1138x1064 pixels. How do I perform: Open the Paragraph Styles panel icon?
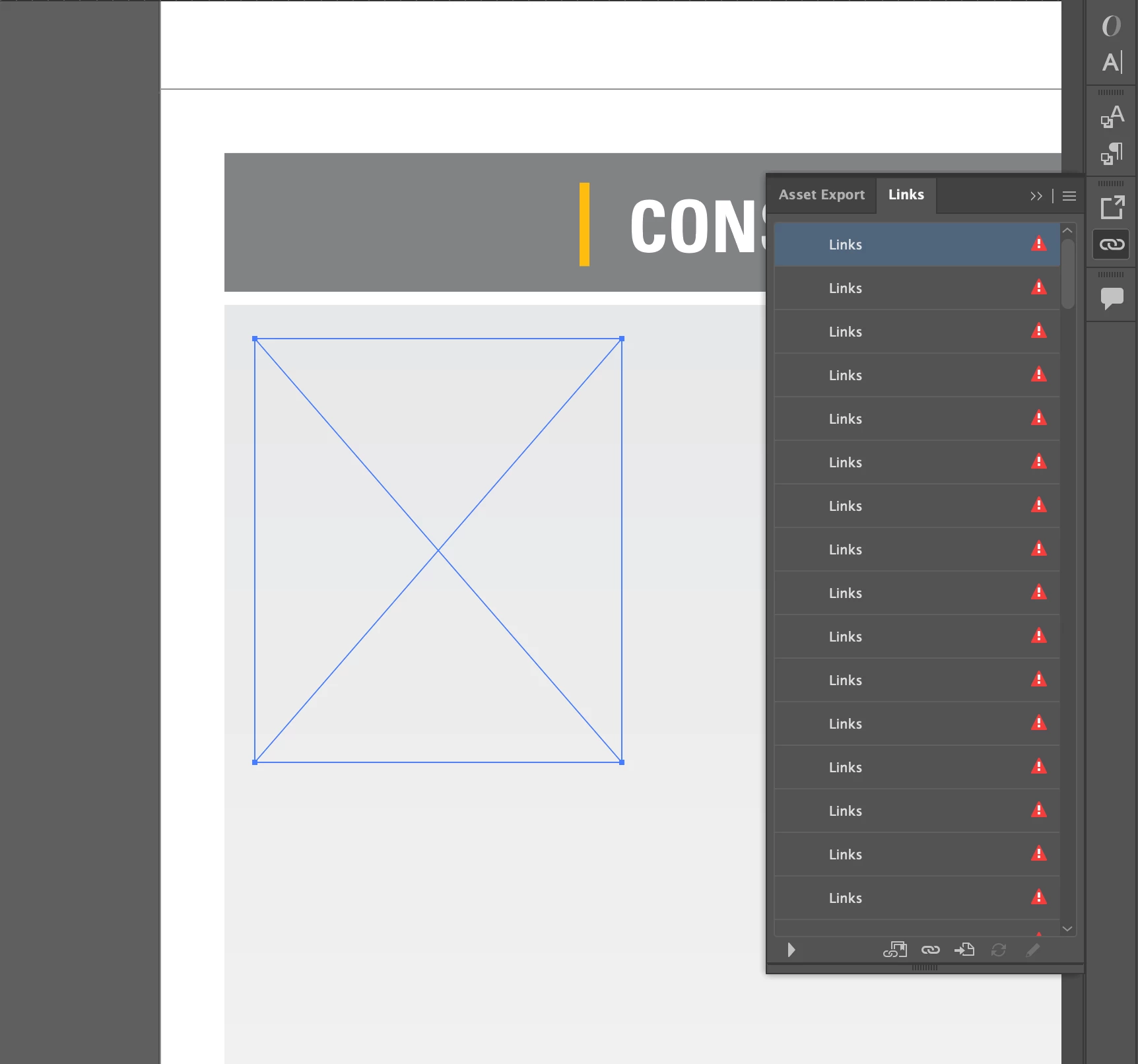click(x=1112, y=154)
